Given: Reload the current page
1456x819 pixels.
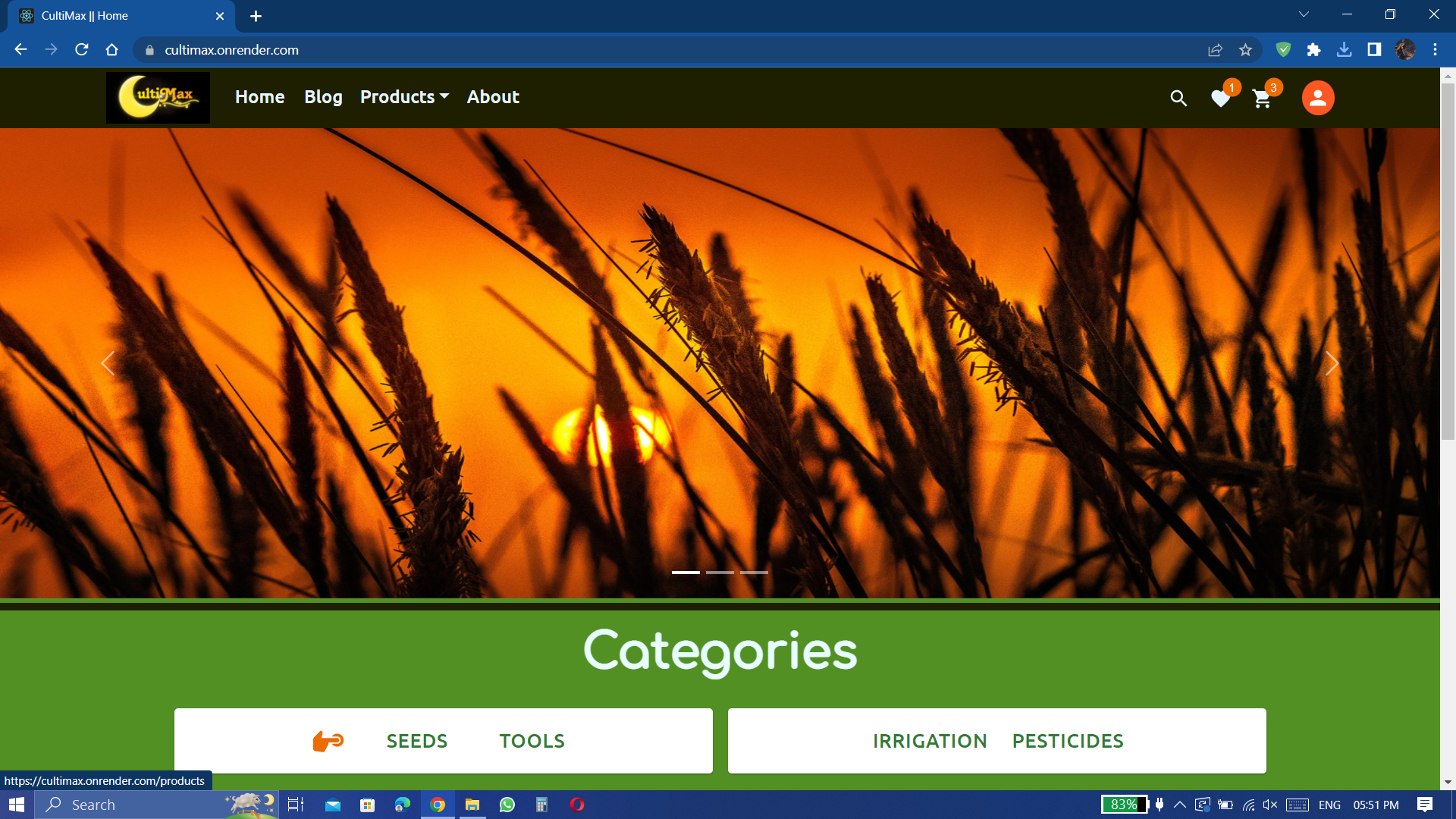Looking at the screenshot, I should coord(82,49).
